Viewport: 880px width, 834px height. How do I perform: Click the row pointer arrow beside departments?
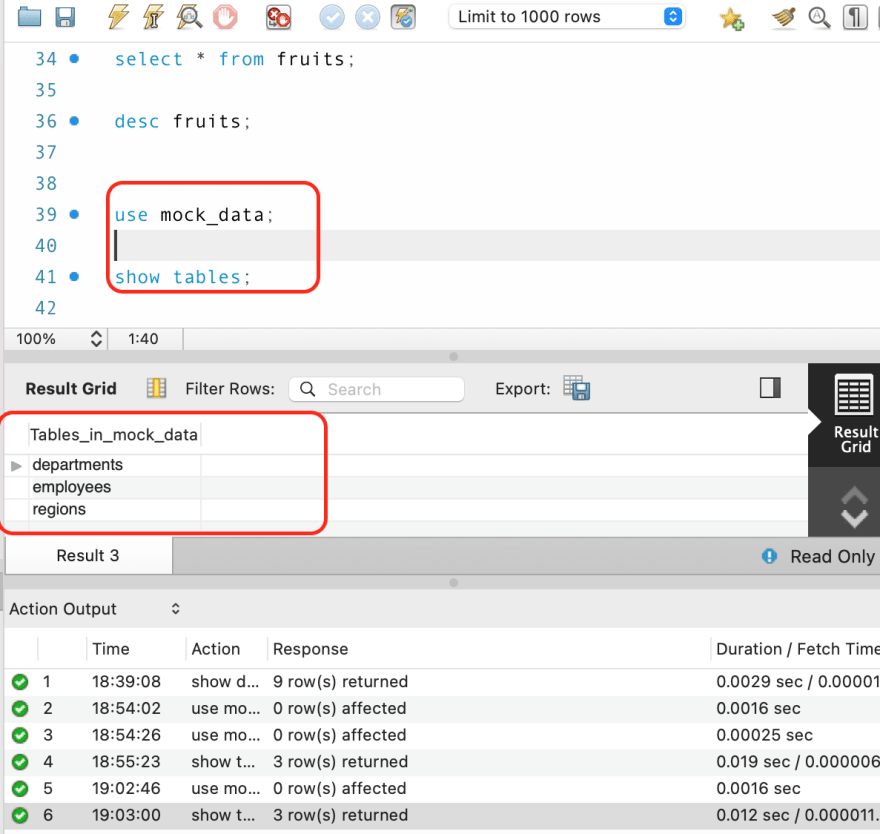[16, 465]
